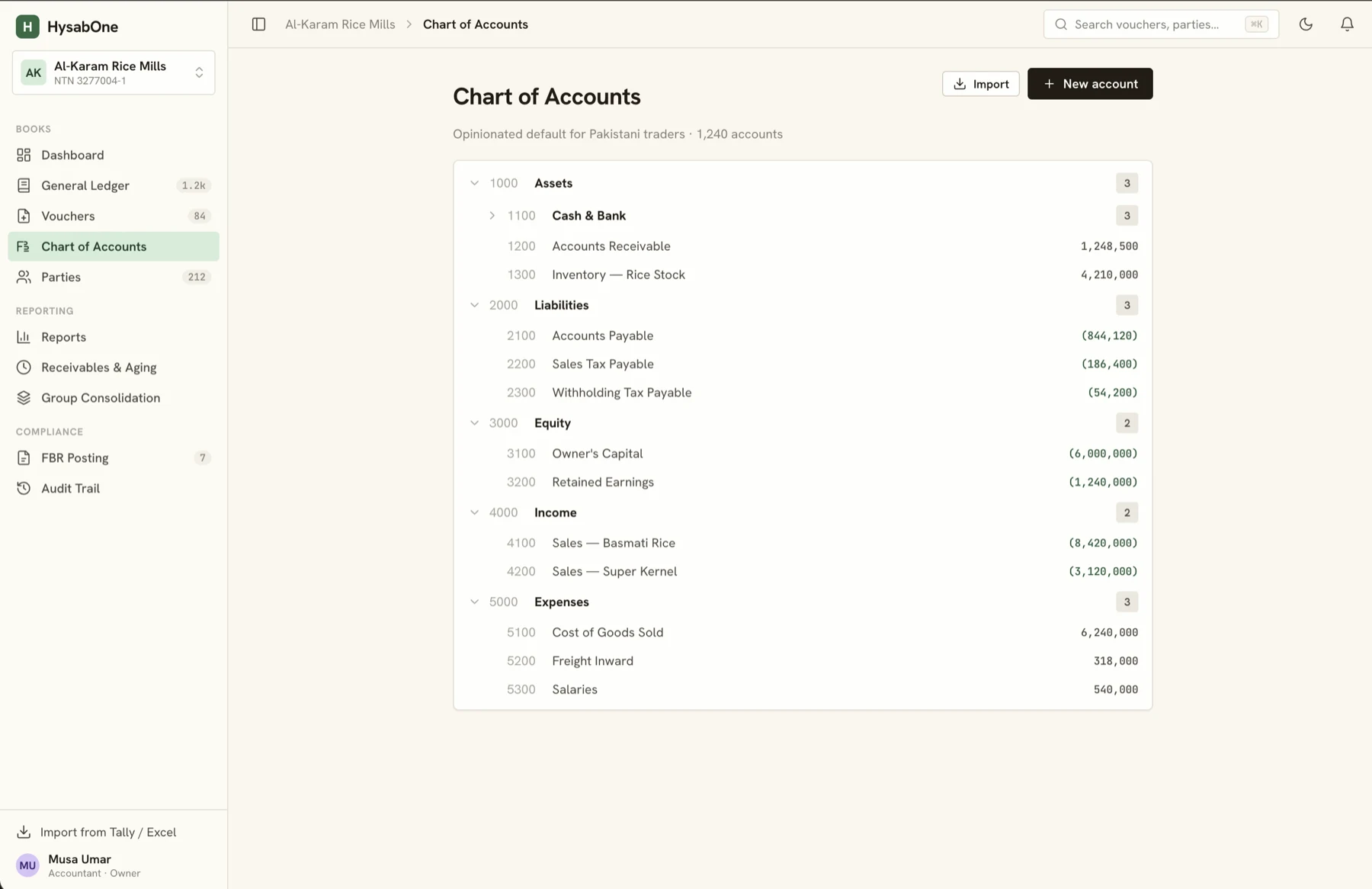
Task: Click the Receivables & Aging clock icon
Action: coord(24,367)
